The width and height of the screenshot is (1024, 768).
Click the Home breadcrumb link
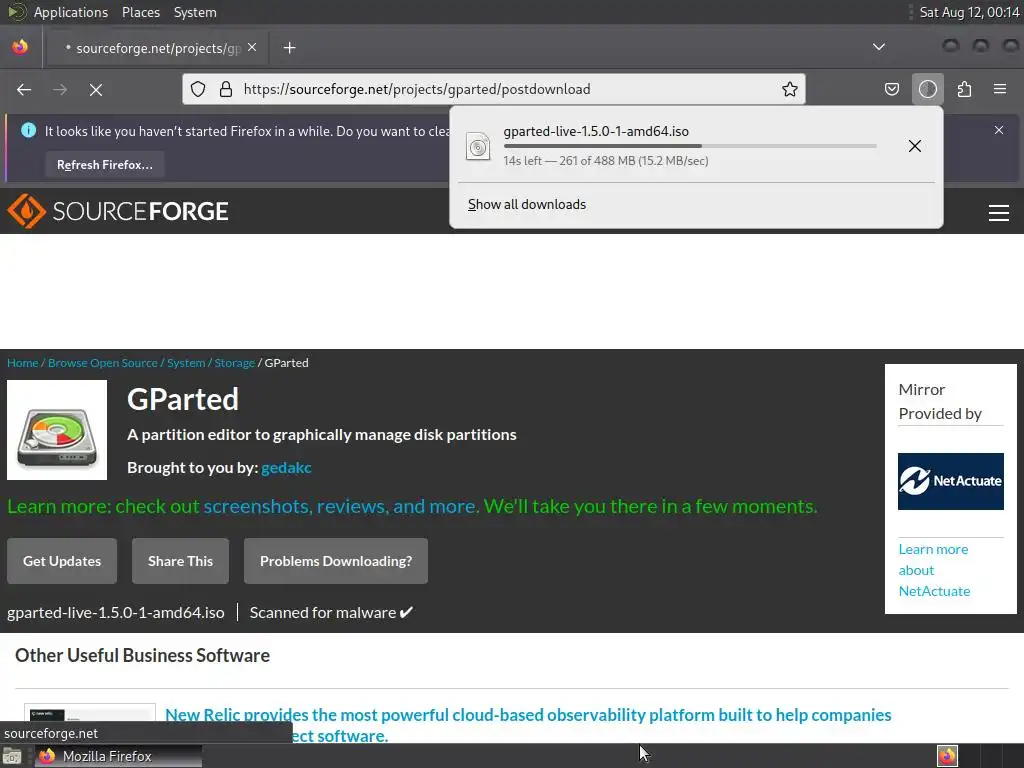[22, 363]
